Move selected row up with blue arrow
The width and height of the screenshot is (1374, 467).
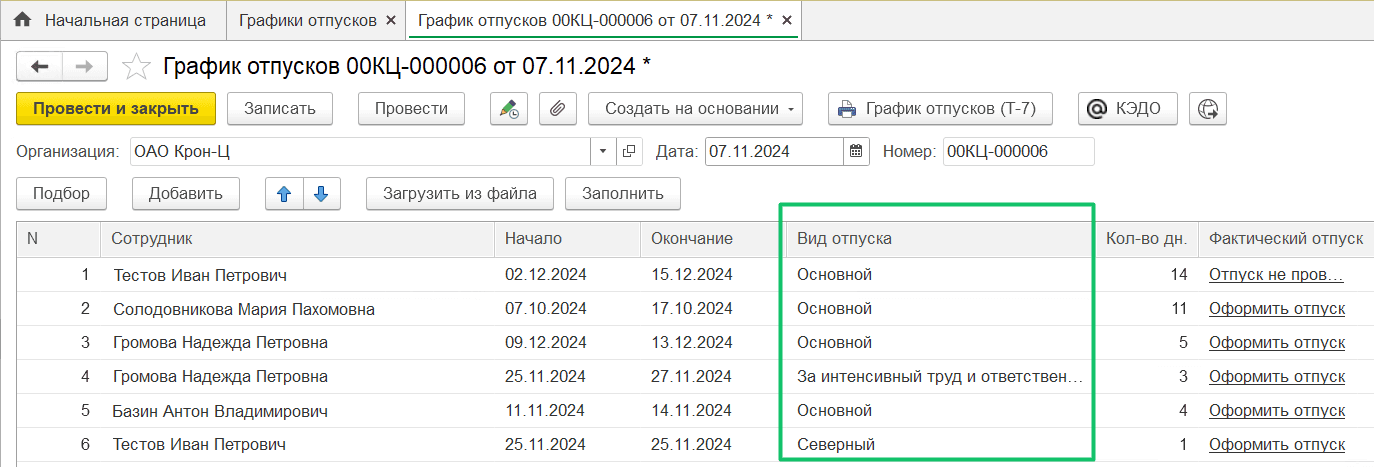point(284,194)
